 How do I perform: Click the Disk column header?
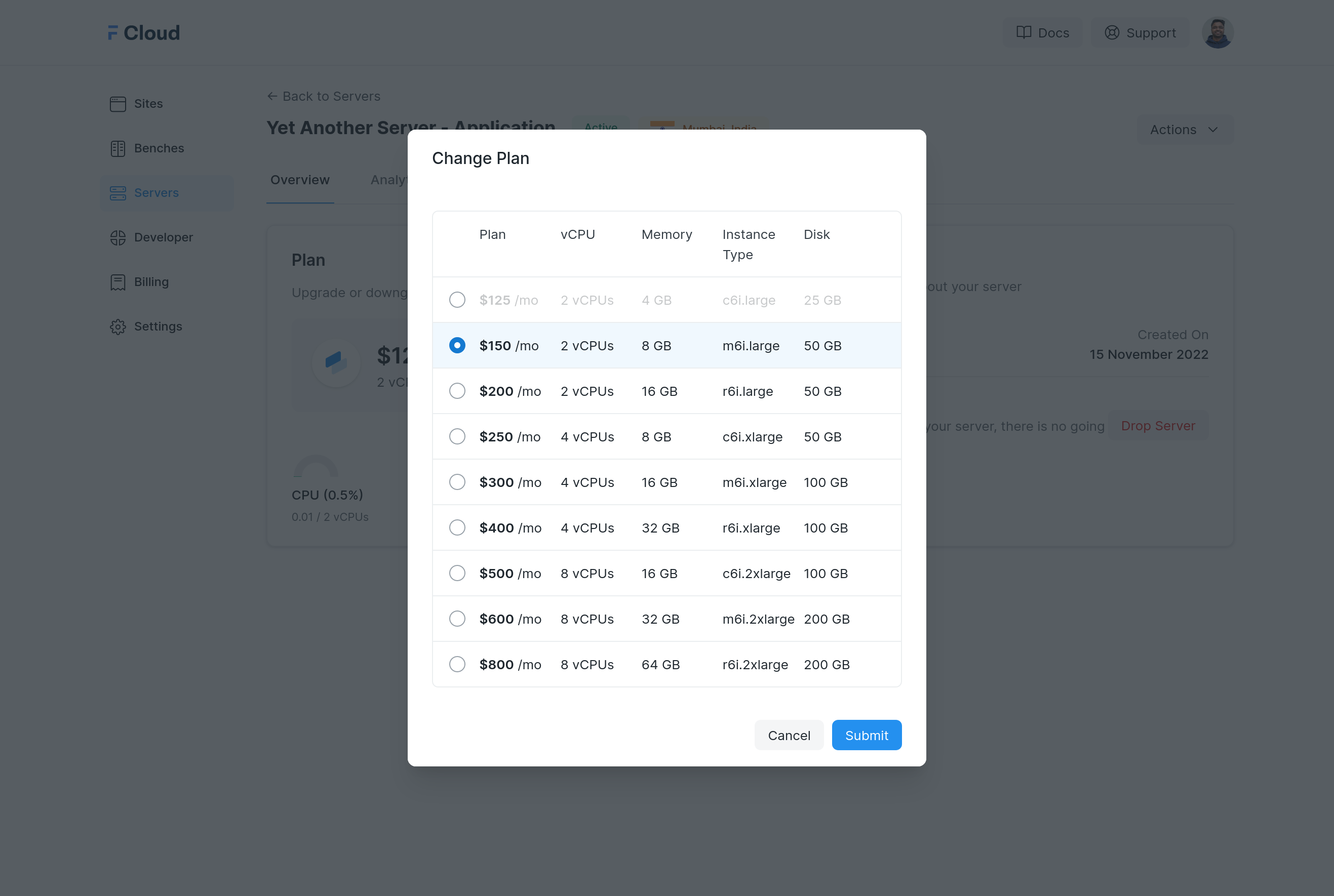pos(816,234)
